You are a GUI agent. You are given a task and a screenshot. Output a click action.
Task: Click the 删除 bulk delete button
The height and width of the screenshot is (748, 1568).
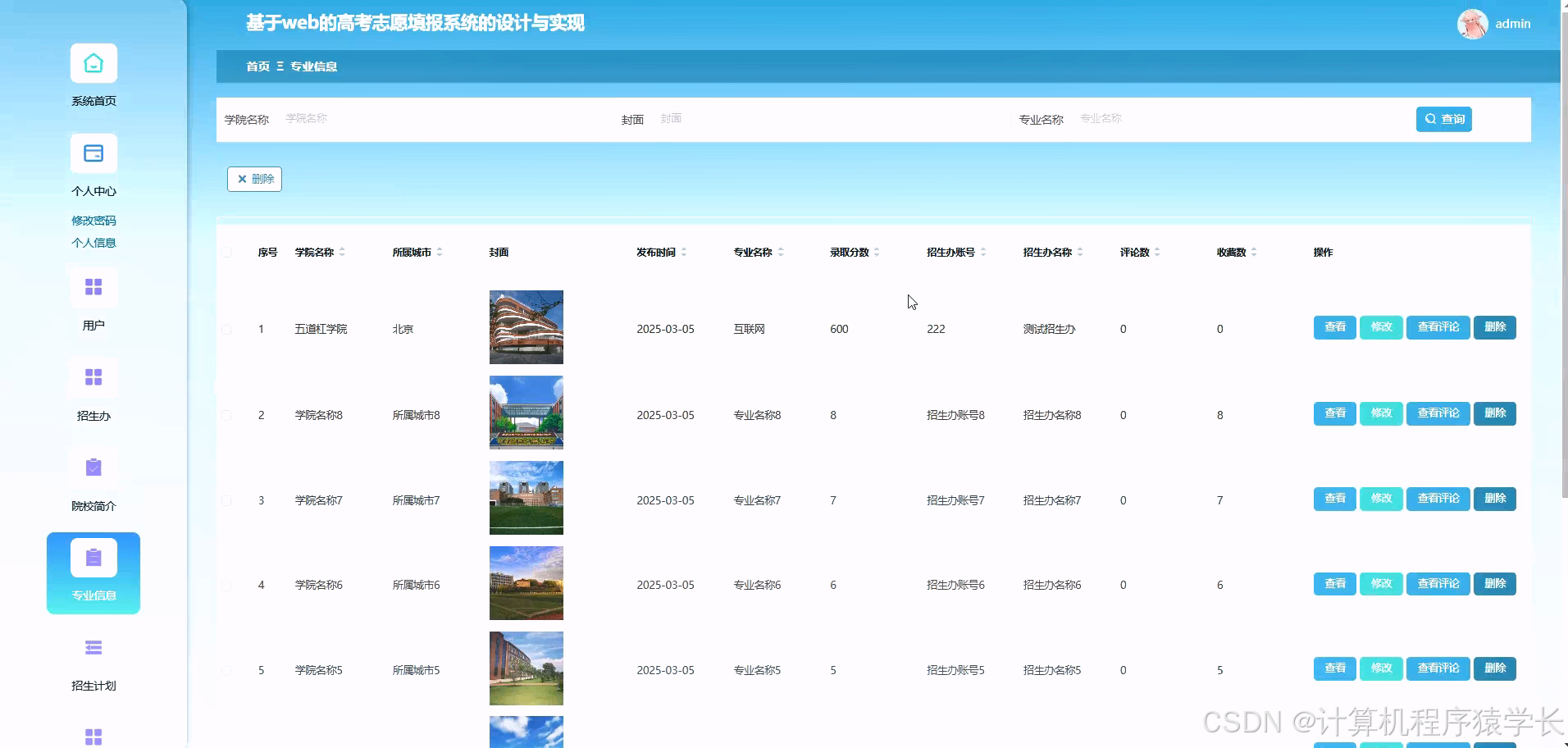254,179
